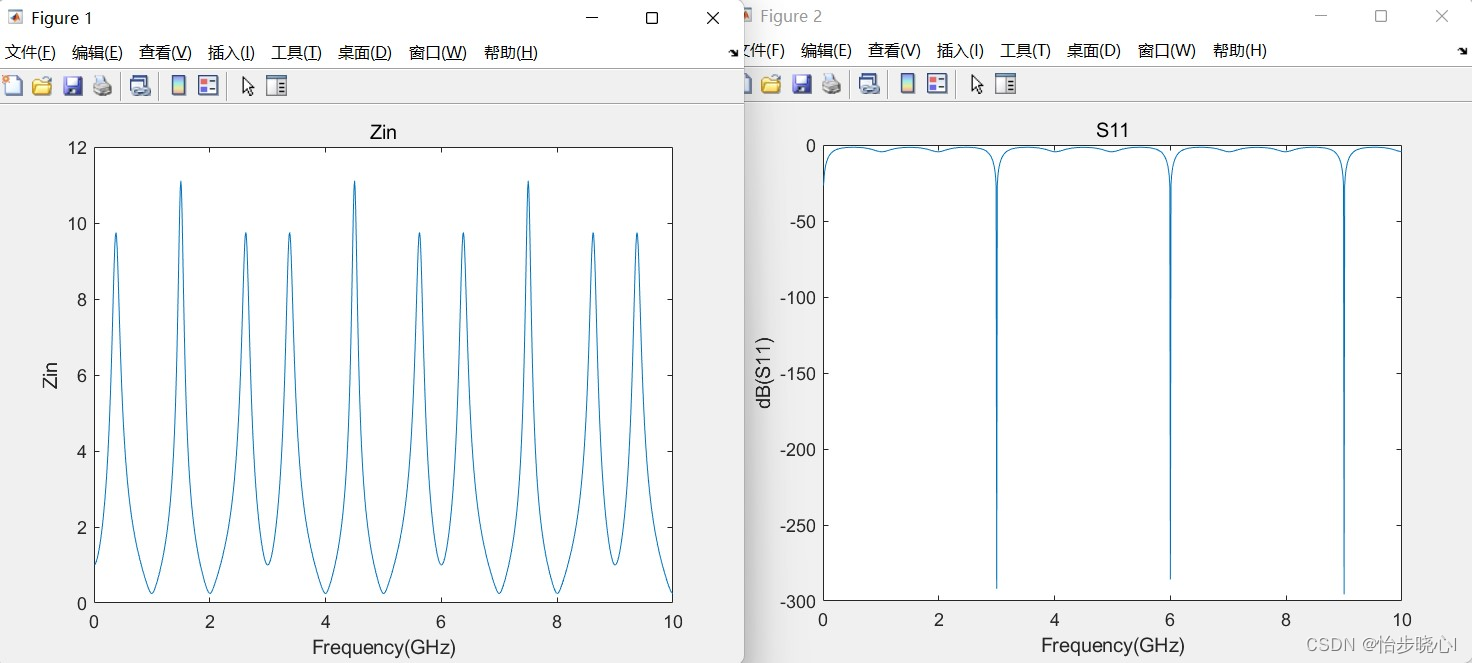Image resolution: width=1472 pixels, height=663 pixels.
Task: Click the MATLAB logo in Figure 1 title bar
Action: pyautogui.click(x=15, y=18)
